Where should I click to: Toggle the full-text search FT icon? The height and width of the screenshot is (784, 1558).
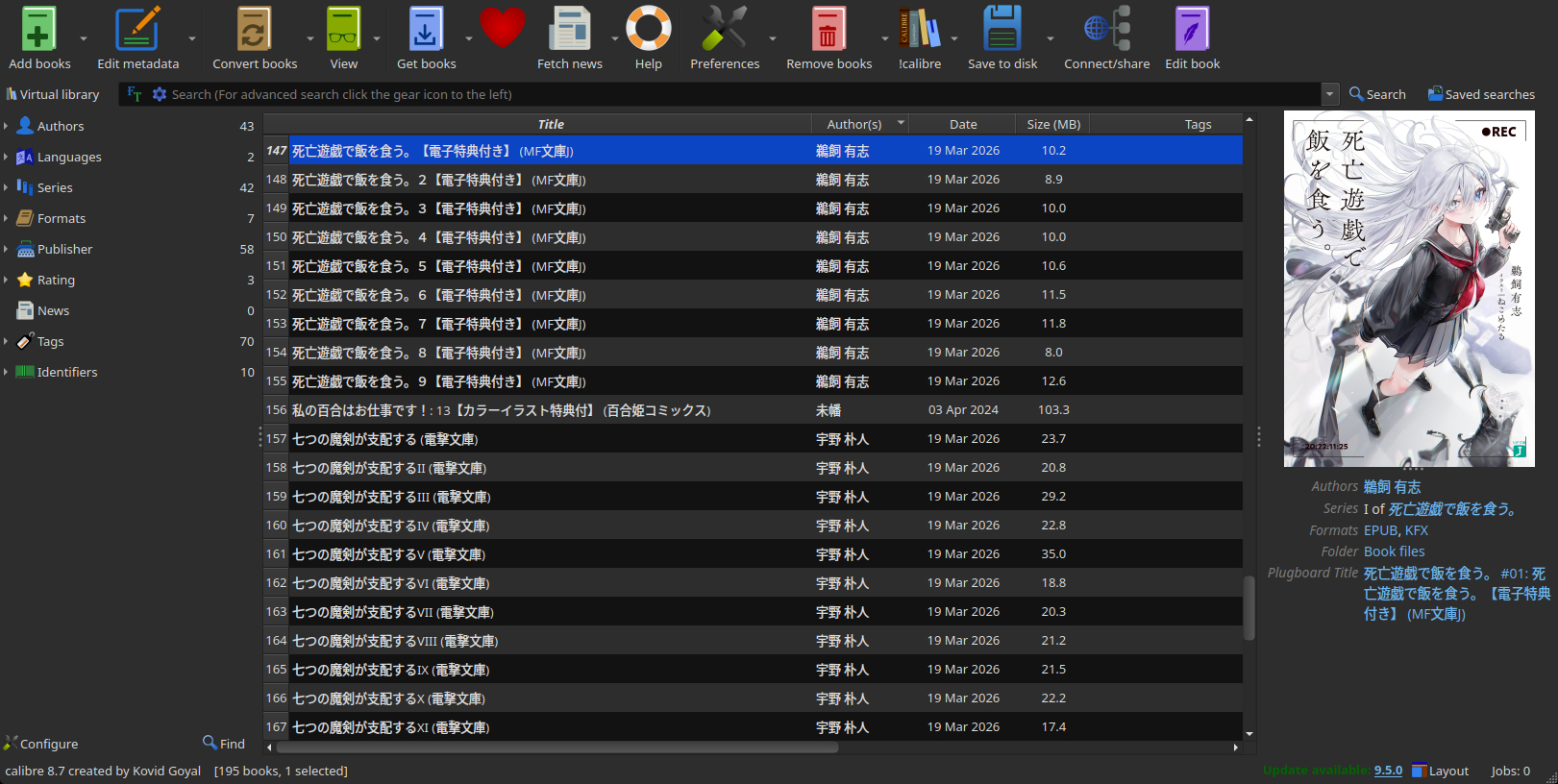[x=135, y=94]
